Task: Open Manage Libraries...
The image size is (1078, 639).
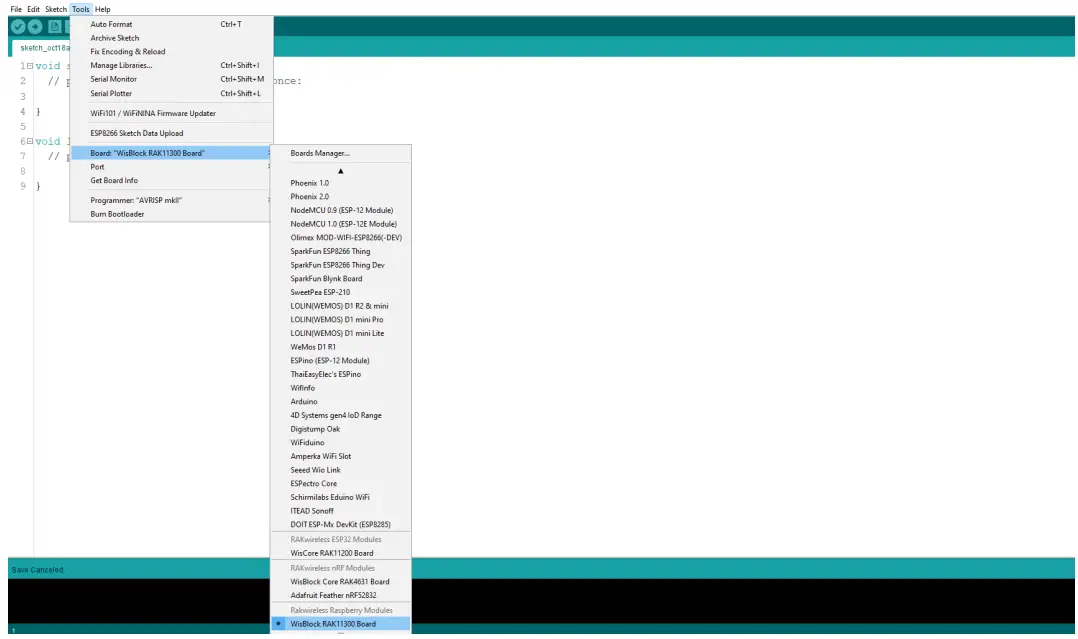Action: click(171, 65)
